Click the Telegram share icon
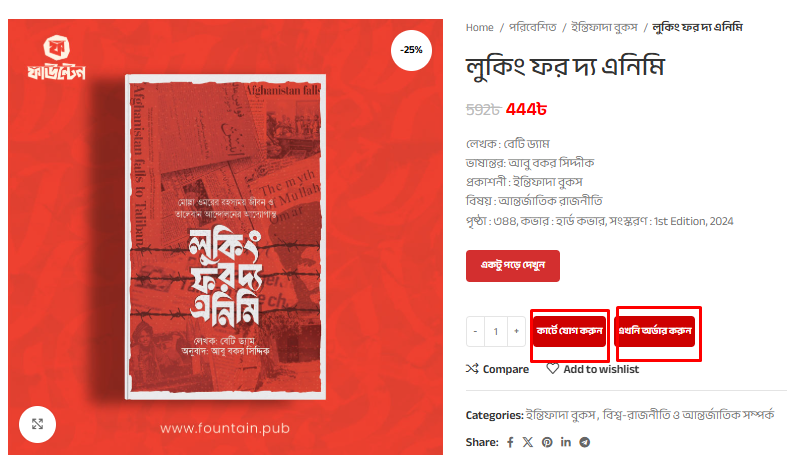This screenshot has height=462, width=787. 585,442
